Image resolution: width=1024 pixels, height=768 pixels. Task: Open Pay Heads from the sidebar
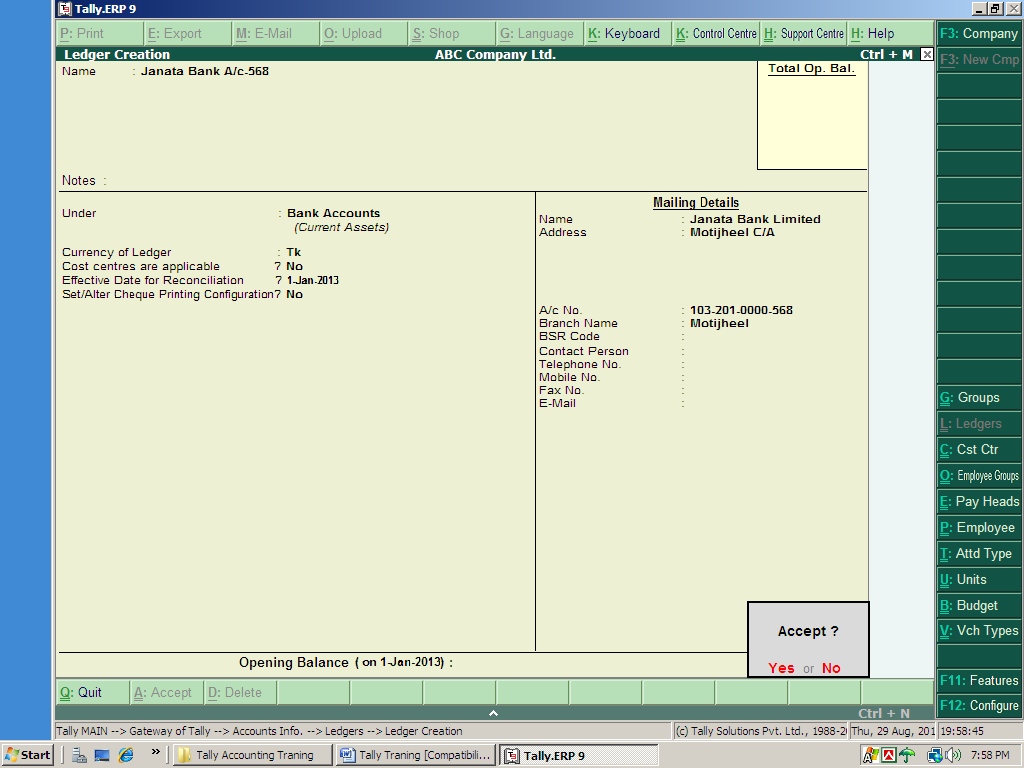tap(978, 501)
